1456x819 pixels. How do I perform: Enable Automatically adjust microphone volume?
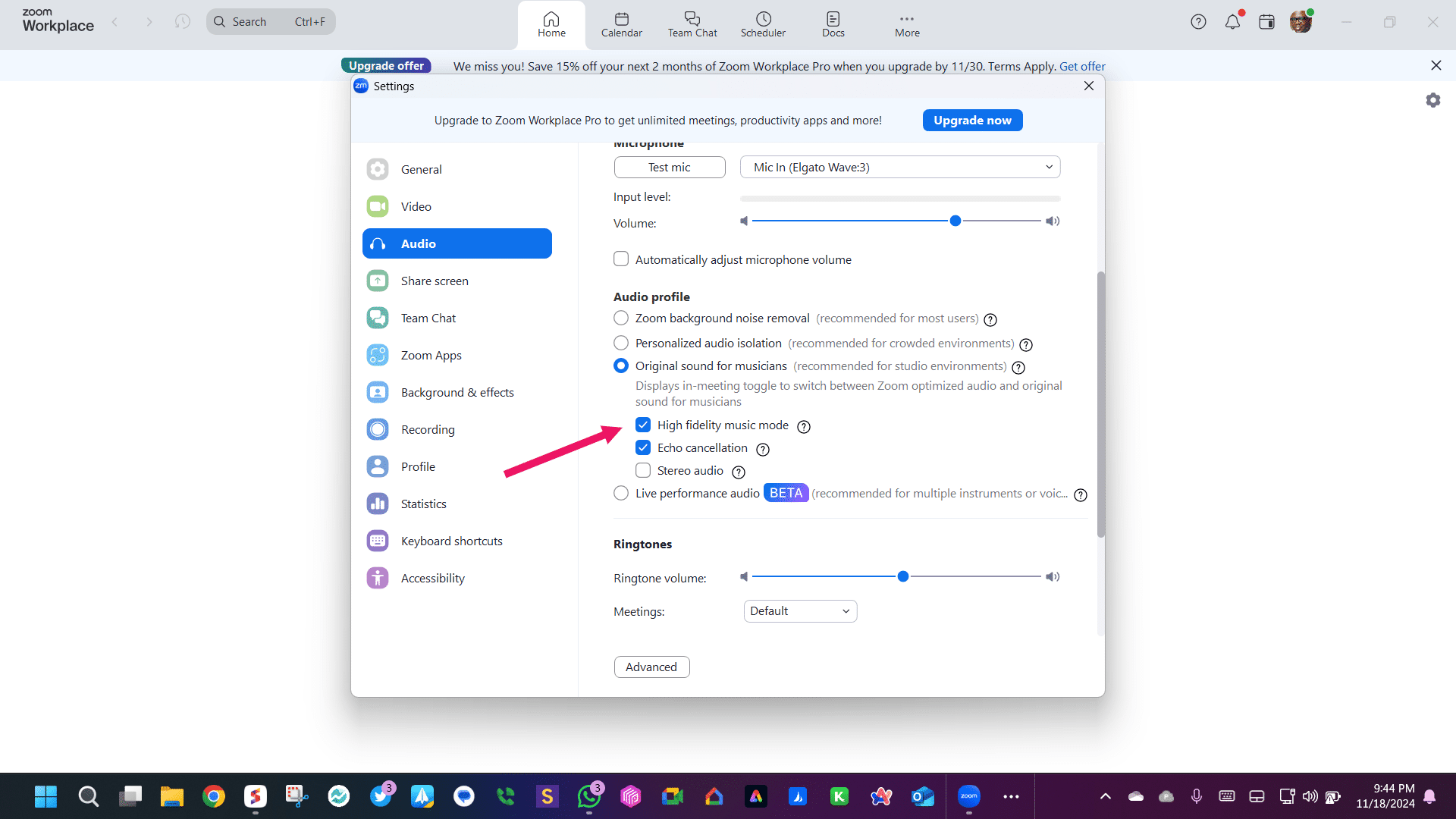[x=621, y=259]
